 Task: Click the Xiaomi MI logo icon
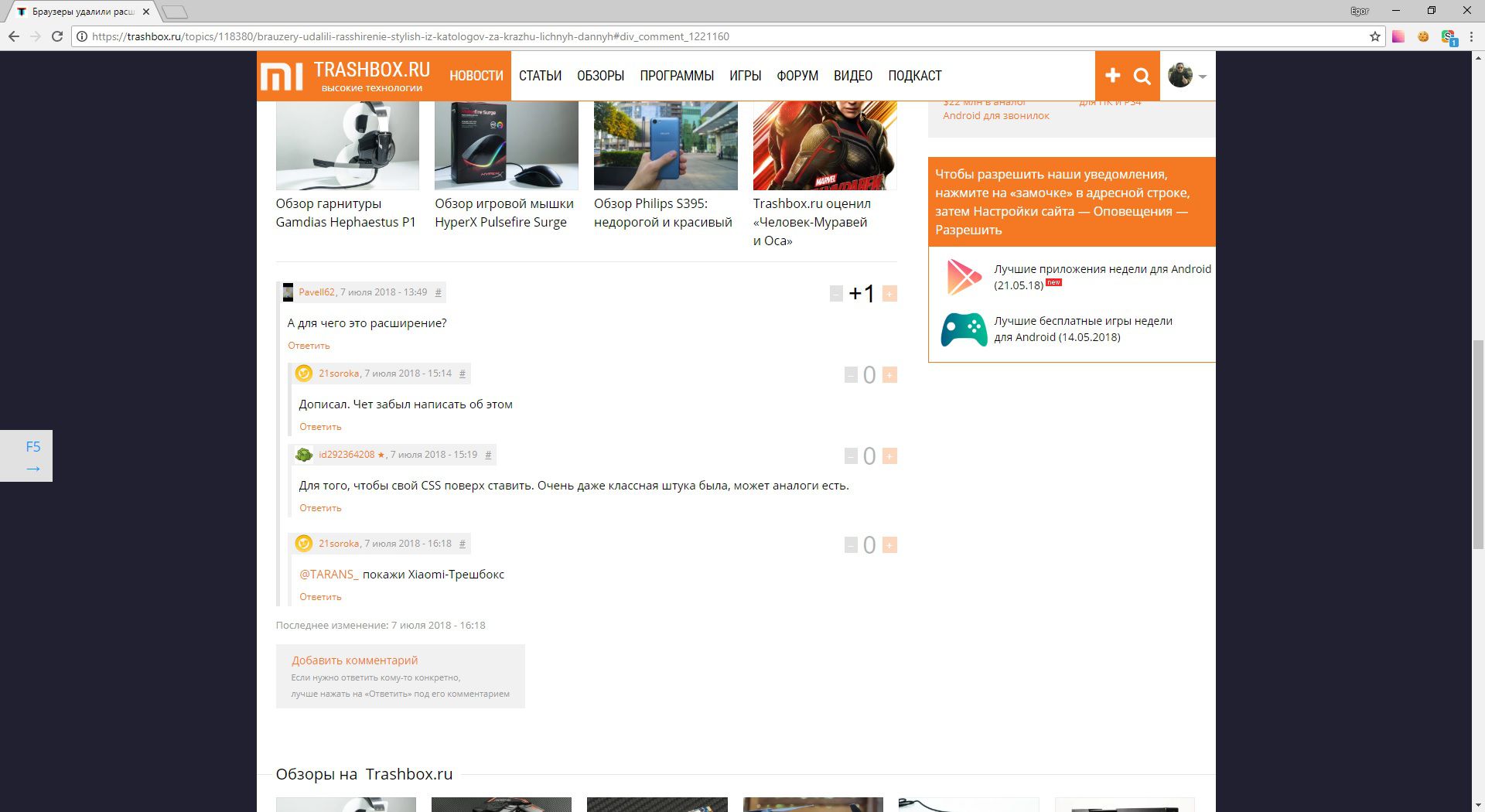click(x=282, y=77)
